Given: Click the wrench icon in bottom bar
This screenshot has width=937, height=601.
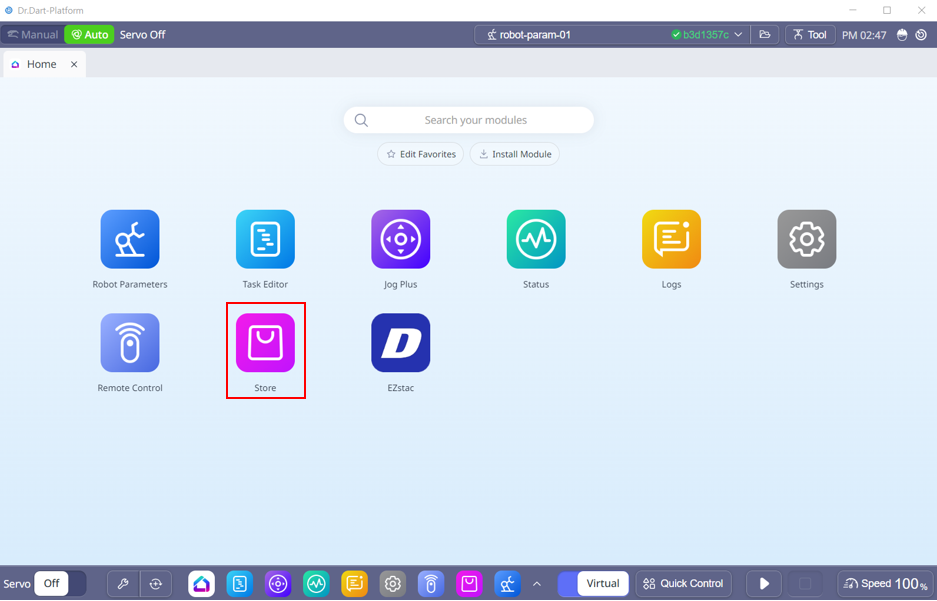Looking at the screenshot, I should click(x=123, y=584).
